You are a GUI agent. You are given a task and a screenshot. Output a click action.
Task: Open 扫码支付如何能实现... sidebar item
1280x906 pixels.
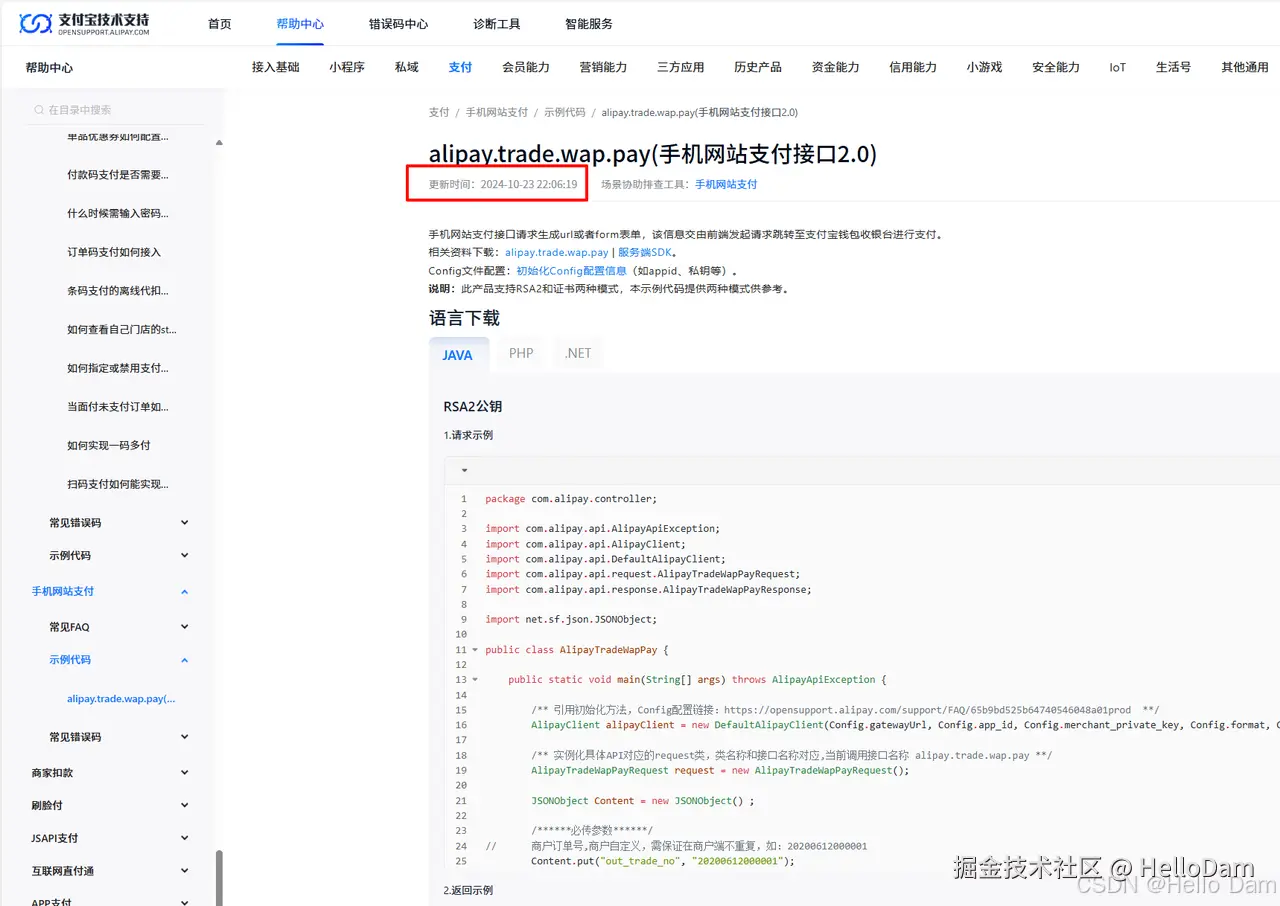(118, 484)
